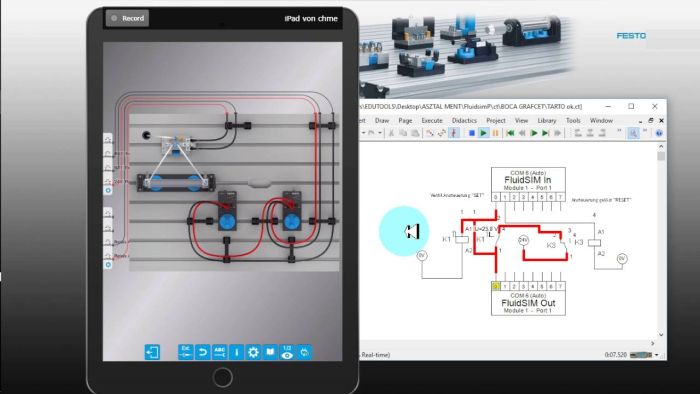The height and width of the screenshot is (394, 700).
Task: Open the Execute menu
Action: click(x=432, y=120)
